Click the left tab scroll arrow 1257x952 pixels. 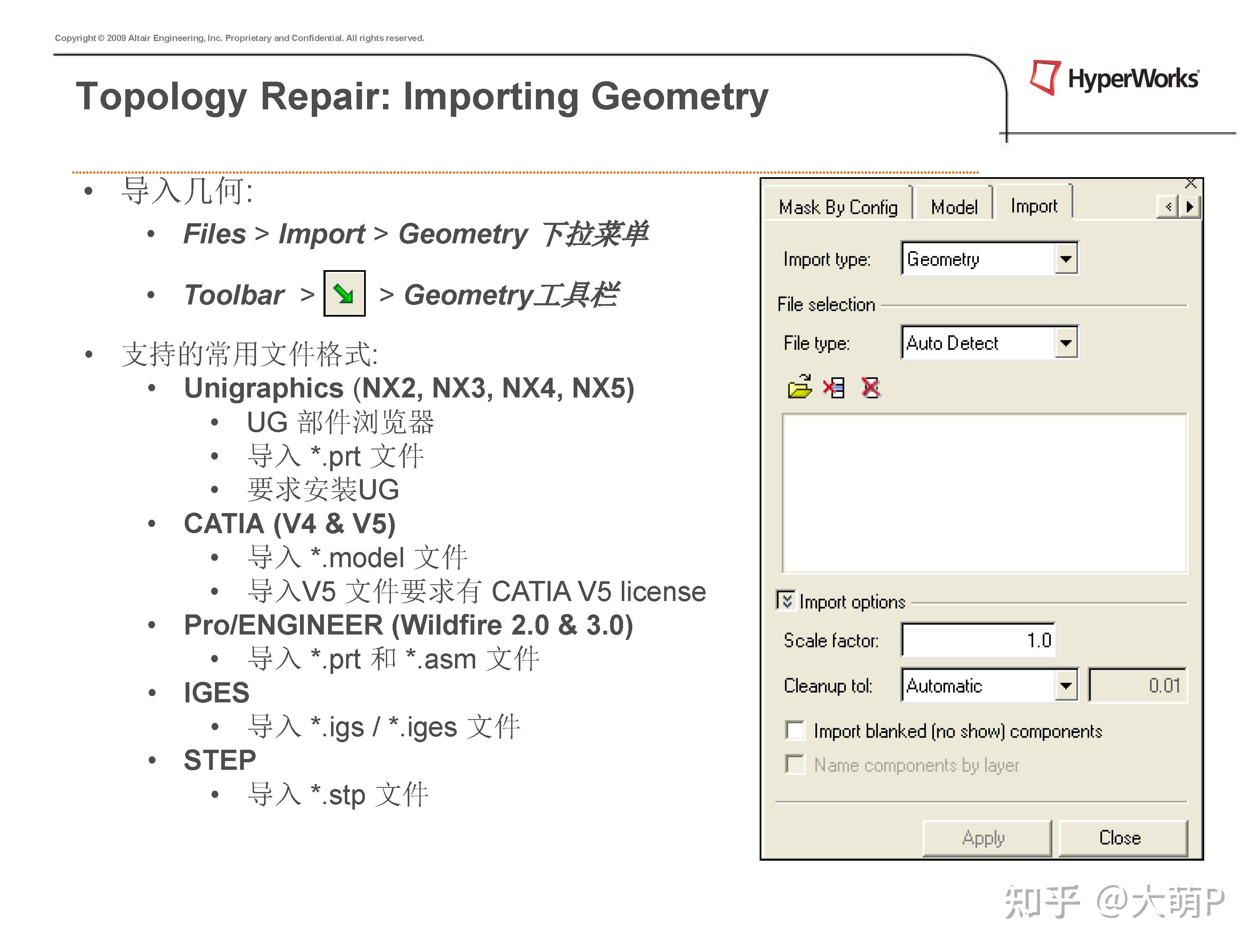(1168, 207)
